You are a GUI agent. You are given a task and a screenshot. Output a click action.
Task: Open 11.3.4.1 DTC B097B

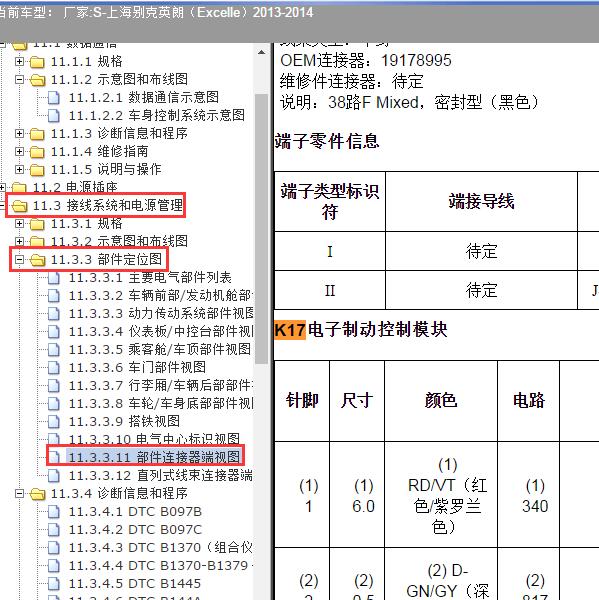coord(135,512)
